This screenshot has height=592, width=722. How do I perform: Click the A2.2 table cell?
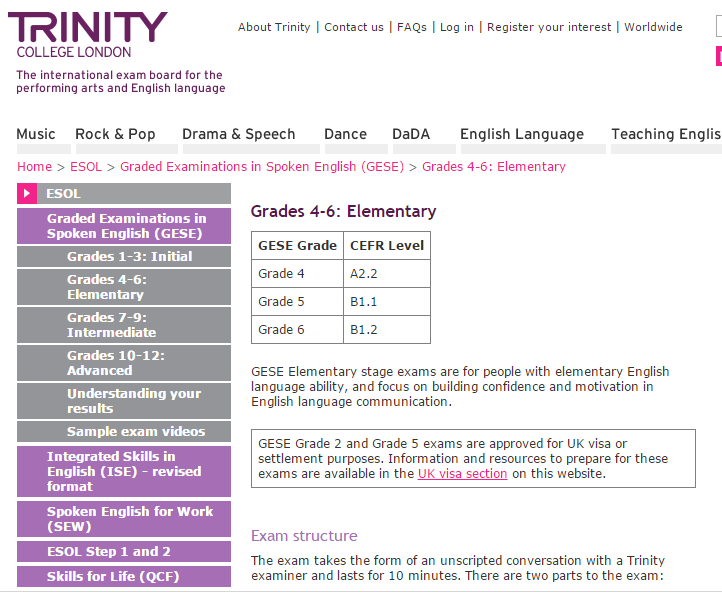click(387, 274)
